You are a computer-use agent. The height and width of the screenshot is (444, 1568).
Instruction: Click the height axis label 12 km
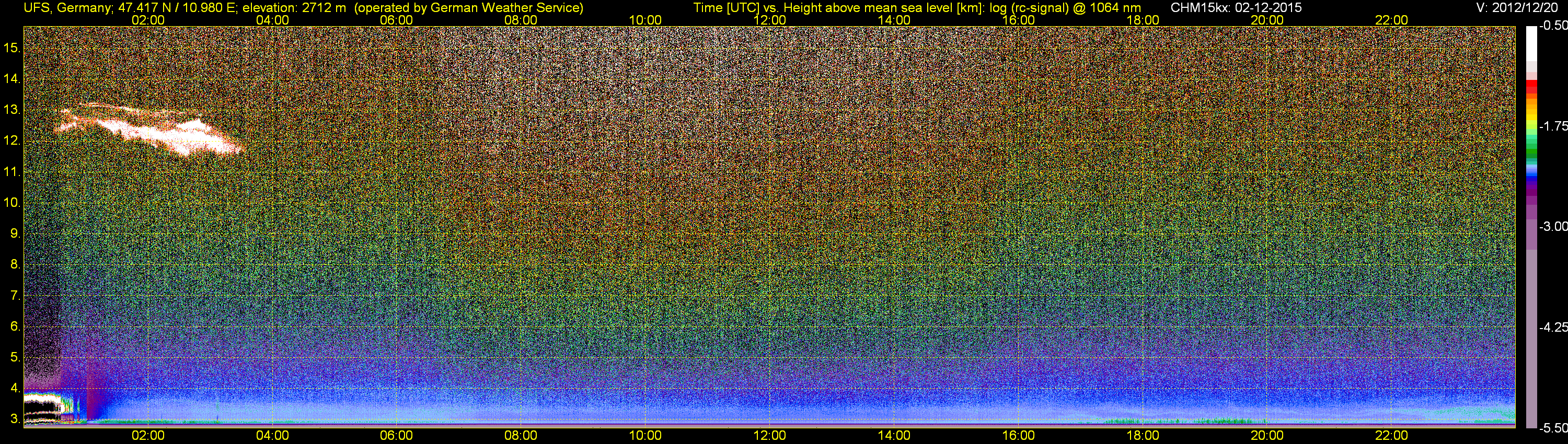click(11, 141)
